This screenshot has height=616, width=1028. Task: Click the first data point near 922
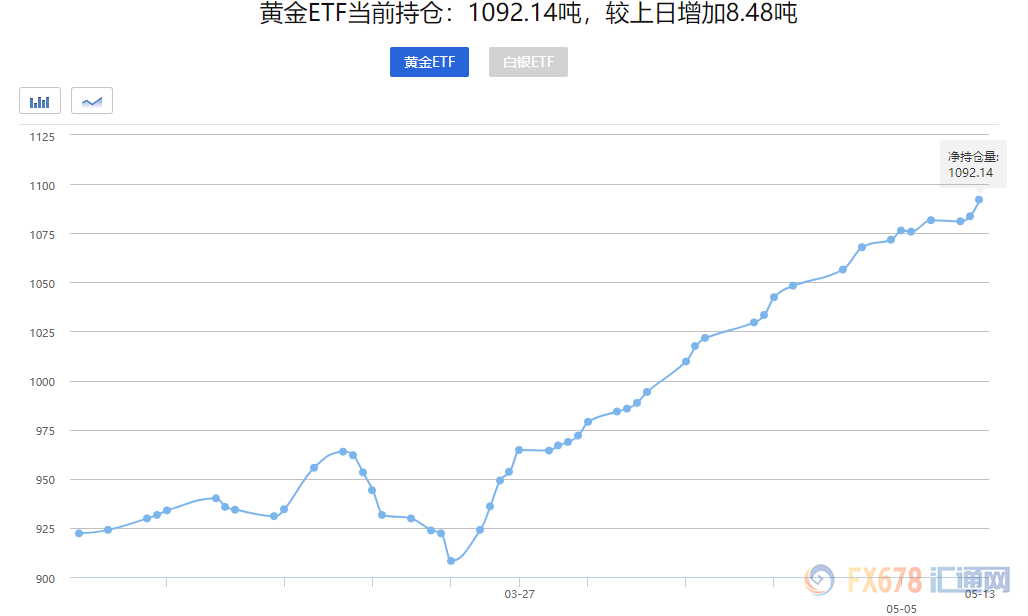point(79,533)
